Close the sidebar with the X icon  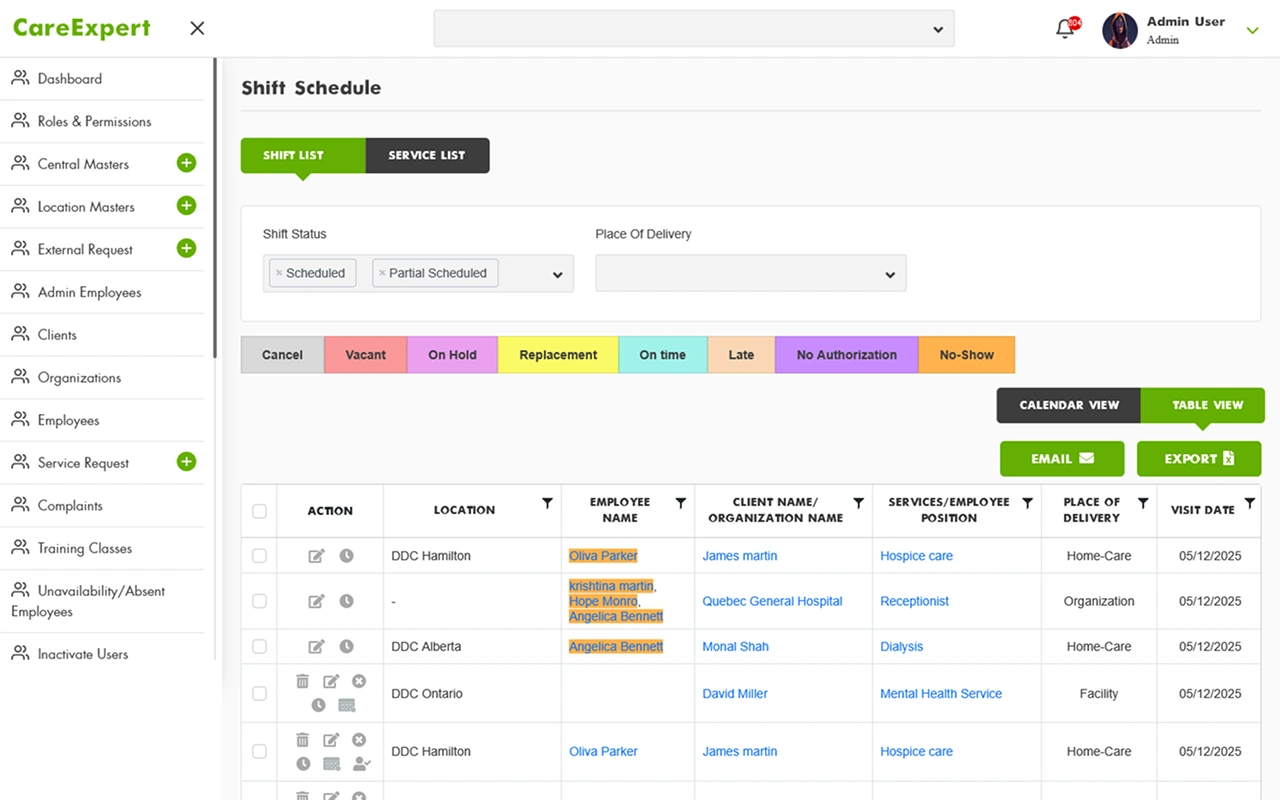197,28
